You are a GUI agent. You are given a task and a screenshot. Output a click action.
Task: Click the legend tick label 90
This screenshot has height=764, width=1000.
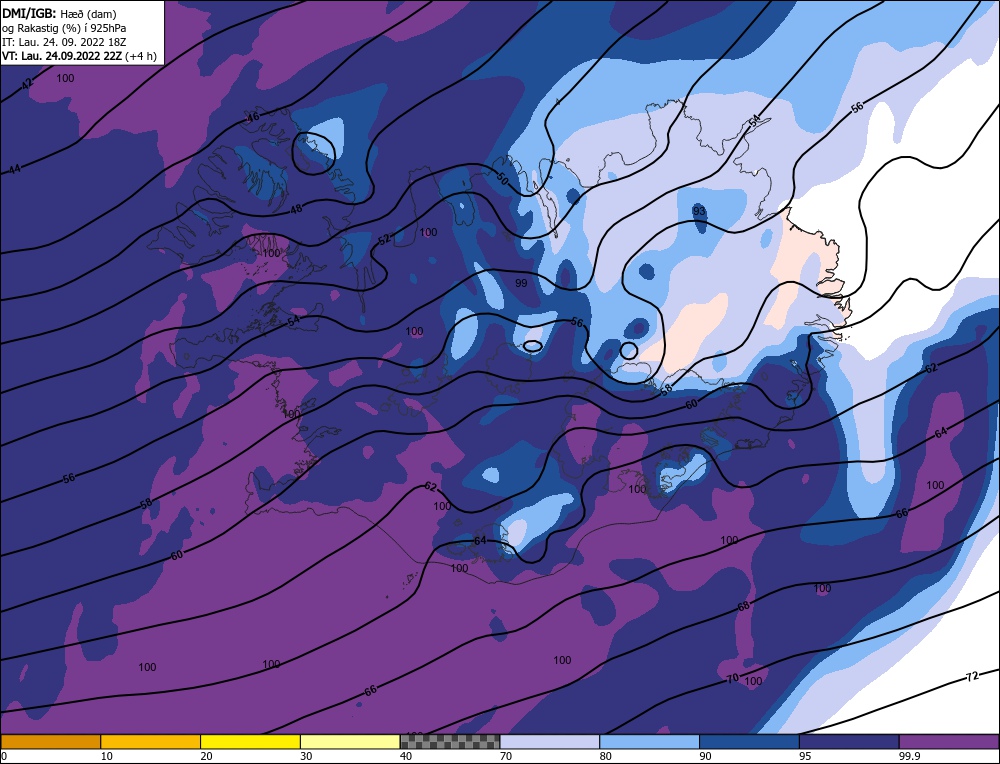pos(705,756)
